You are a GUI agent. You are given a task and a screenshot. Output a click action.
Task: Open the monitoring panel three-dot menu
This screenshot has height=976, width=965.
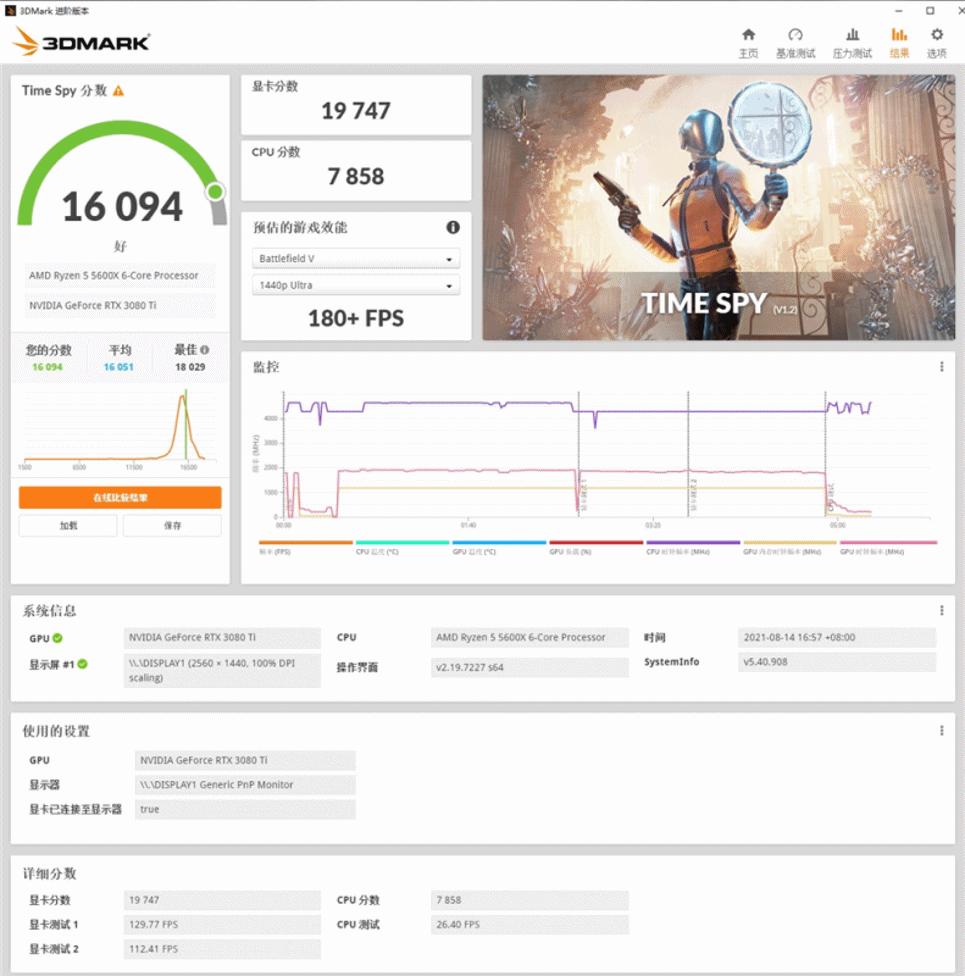click(x=941, y=367)
